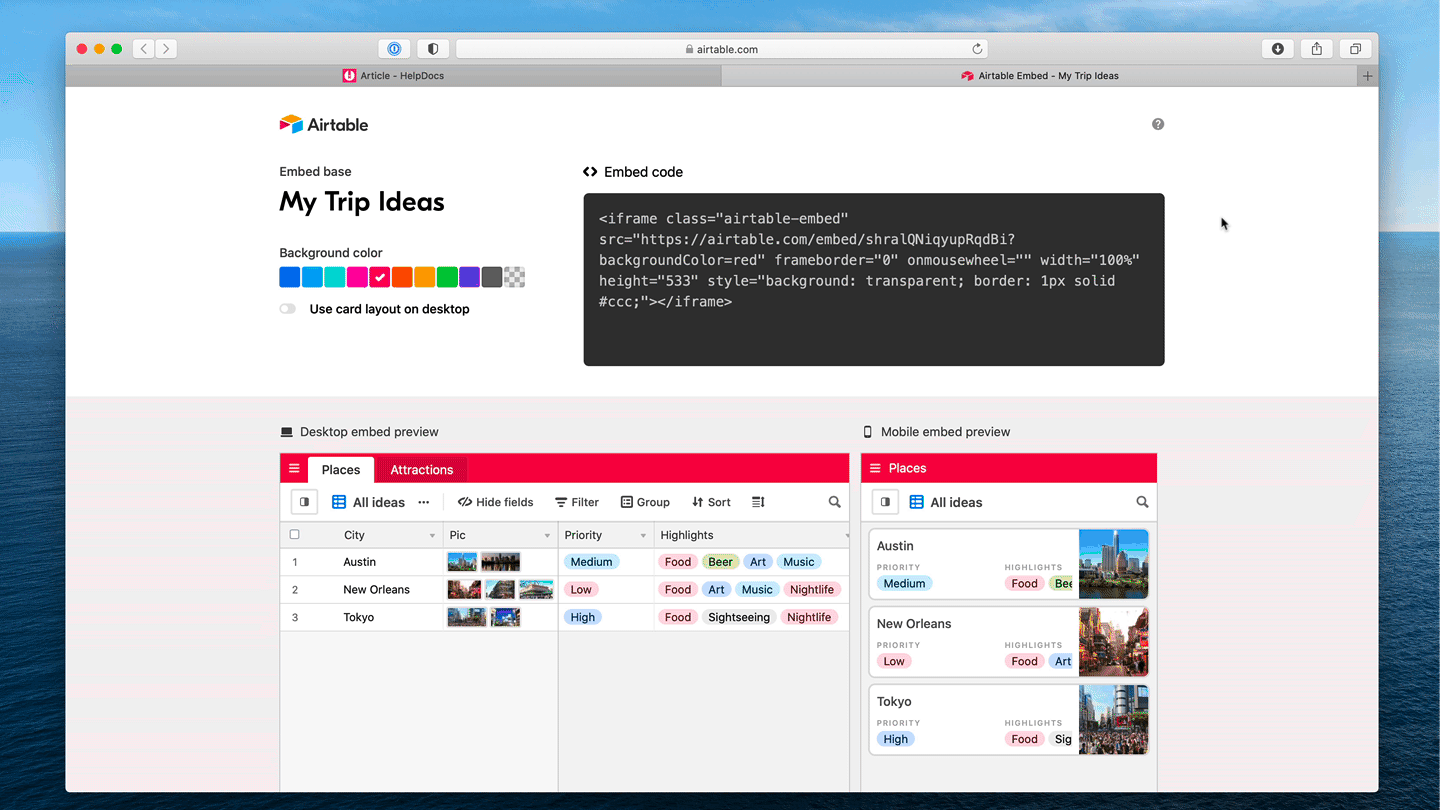Screen dimensions: 1440x810
Task: Open All ideas view in mobile preview
Action: 946,502
